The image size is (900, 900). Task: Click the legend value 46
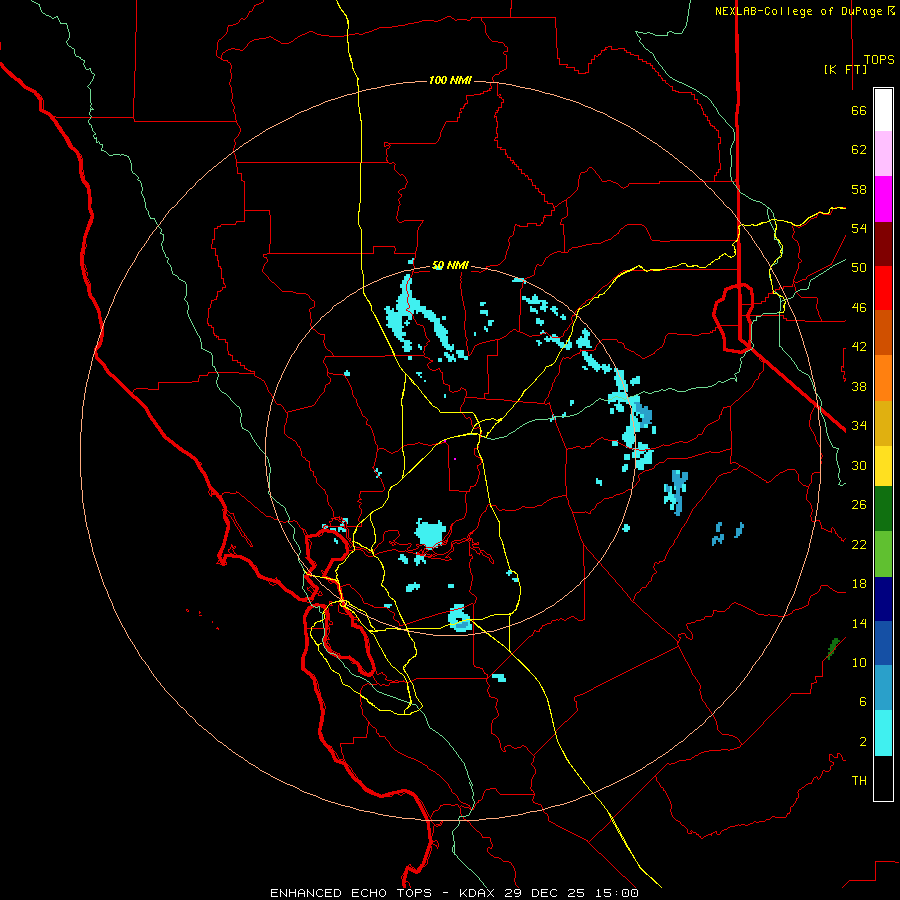pyautogui.click(x=859, y=308)
